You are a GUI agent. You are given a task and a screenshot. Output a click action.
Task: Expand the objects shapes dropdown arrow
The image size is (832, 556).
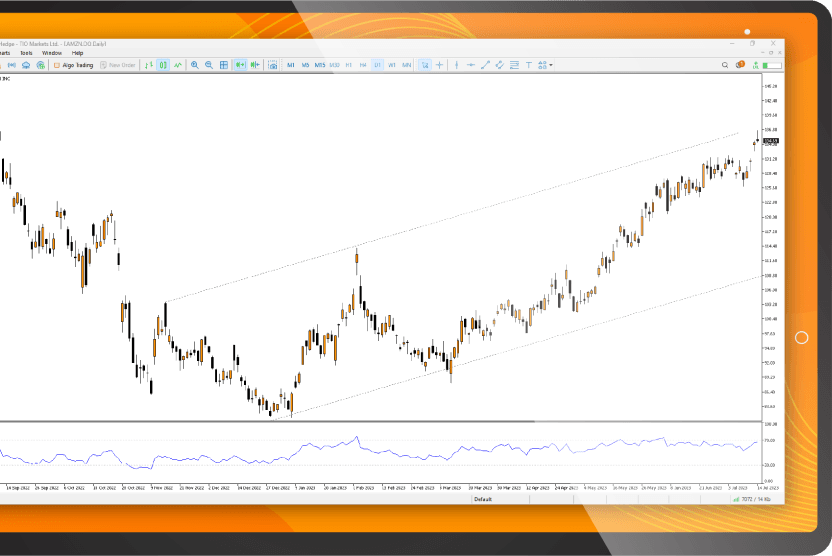[x=551, y=65]
